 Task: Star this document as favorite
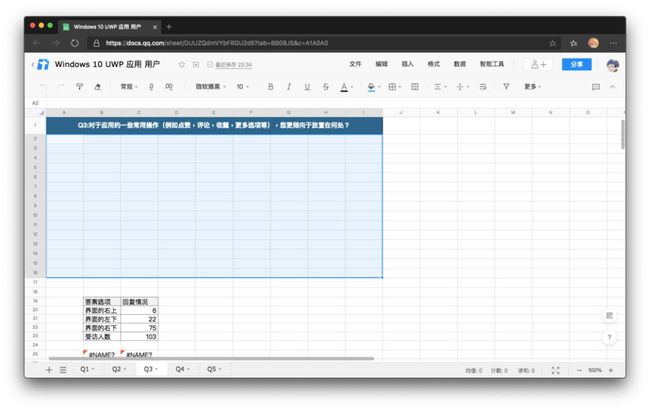pos(182,64)
